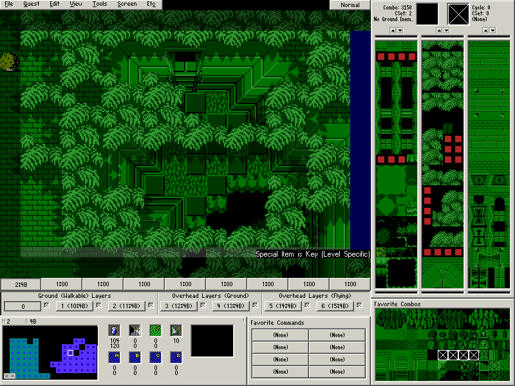Click the selected combo black preview swatch
515x386 pixels.
pyautogui.click(x=427, y=14)
